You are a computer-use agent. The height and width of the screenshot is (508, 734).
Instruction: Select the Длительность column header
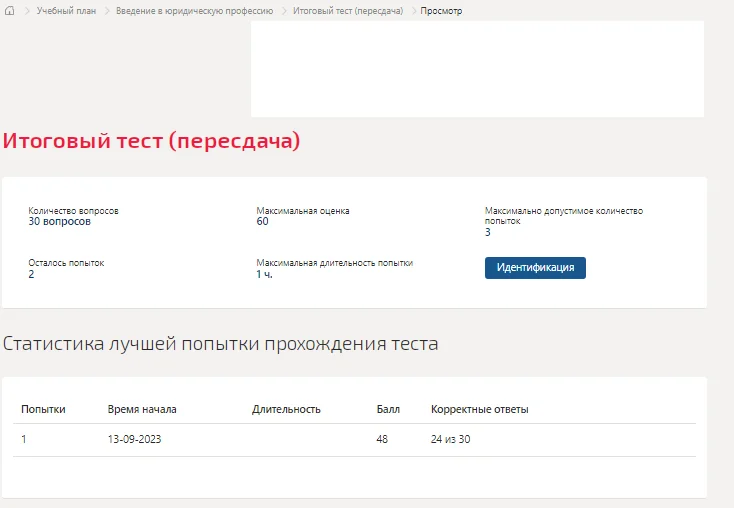click(286, 409)
